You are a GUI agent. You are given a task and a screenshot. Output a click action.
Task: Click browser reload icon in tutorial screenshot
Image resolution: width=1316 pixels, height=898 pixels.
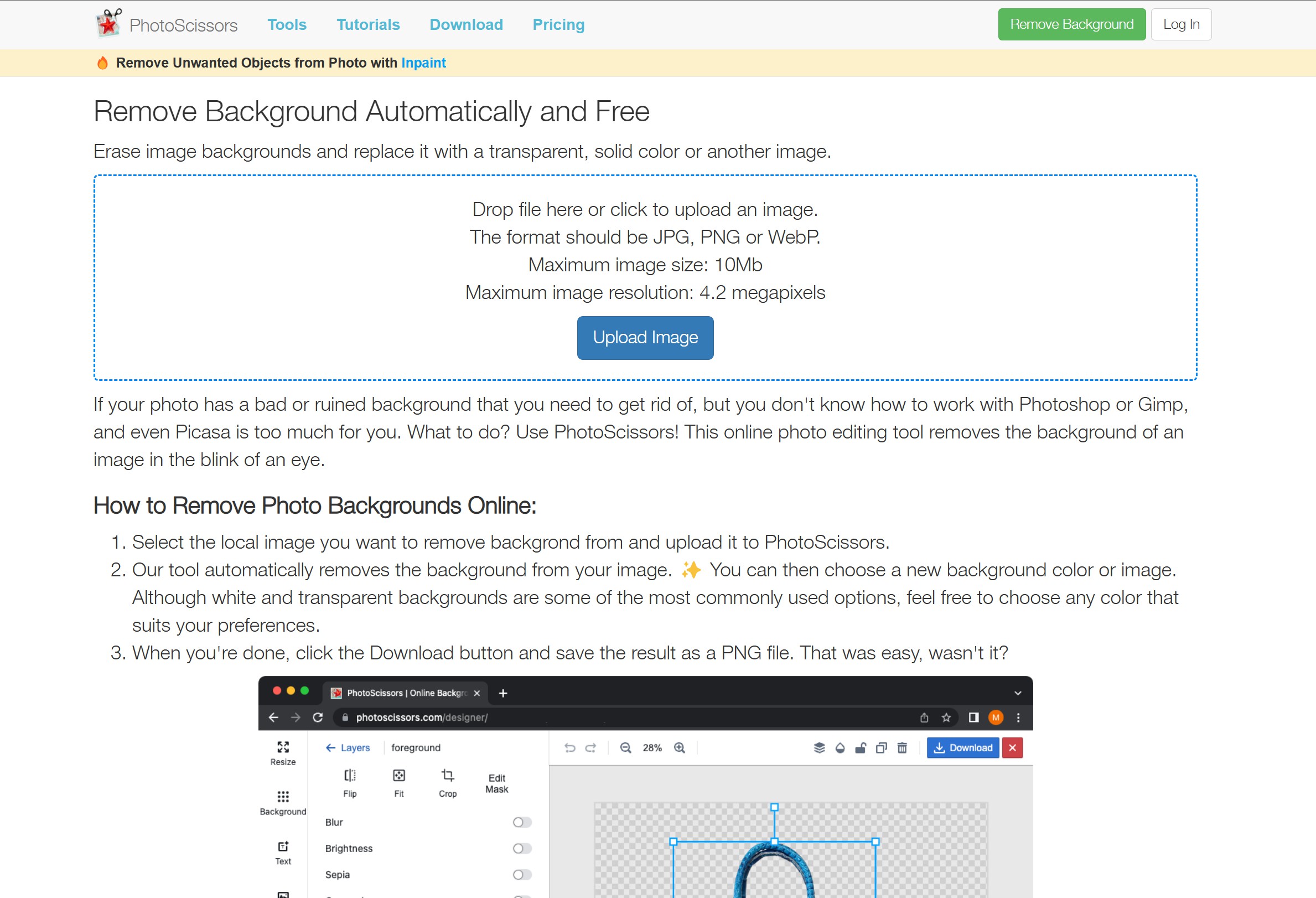(x=318, y=718)
